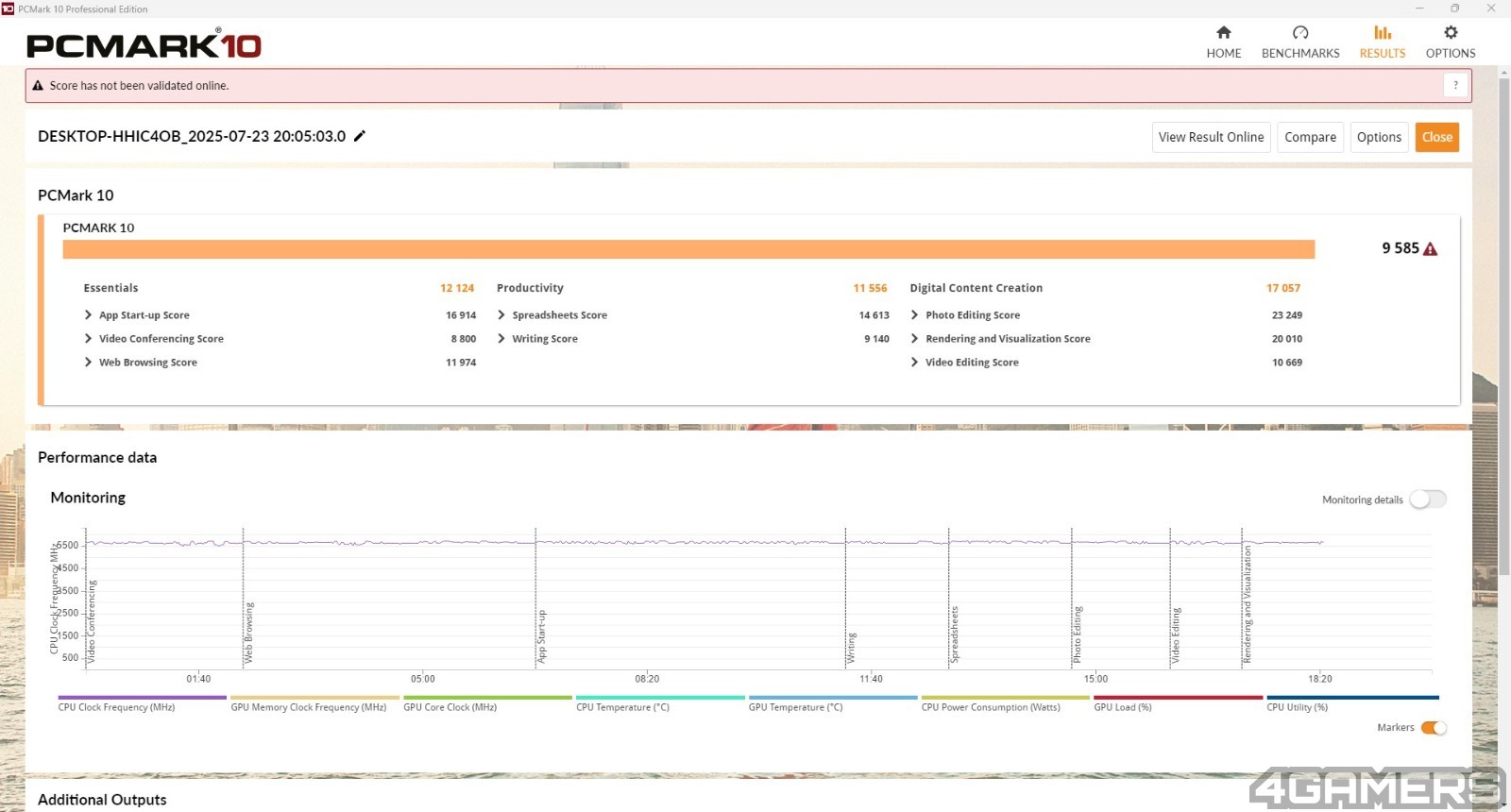Expand Video Conferencing Score row
The width and height of the screenshot is (1511, 812).
click(x=88, y=339)
